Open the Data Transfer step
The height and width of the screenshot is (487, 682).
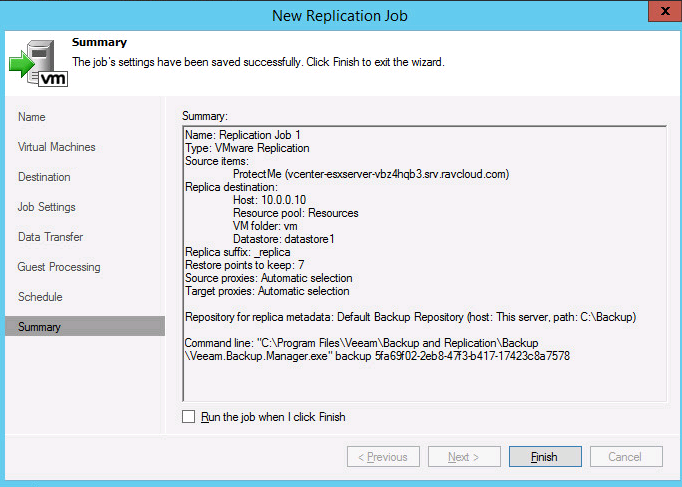pyautogui.click(x=50, y=237)
